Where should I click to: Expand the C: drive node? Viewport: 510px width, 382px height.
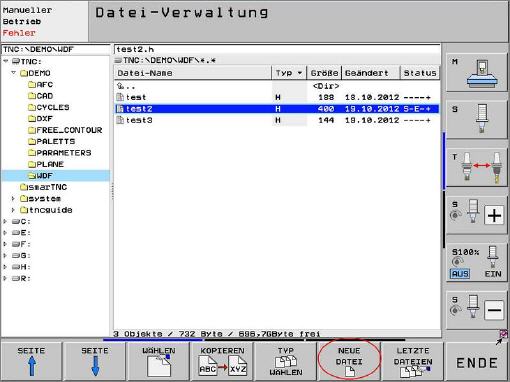5,221
